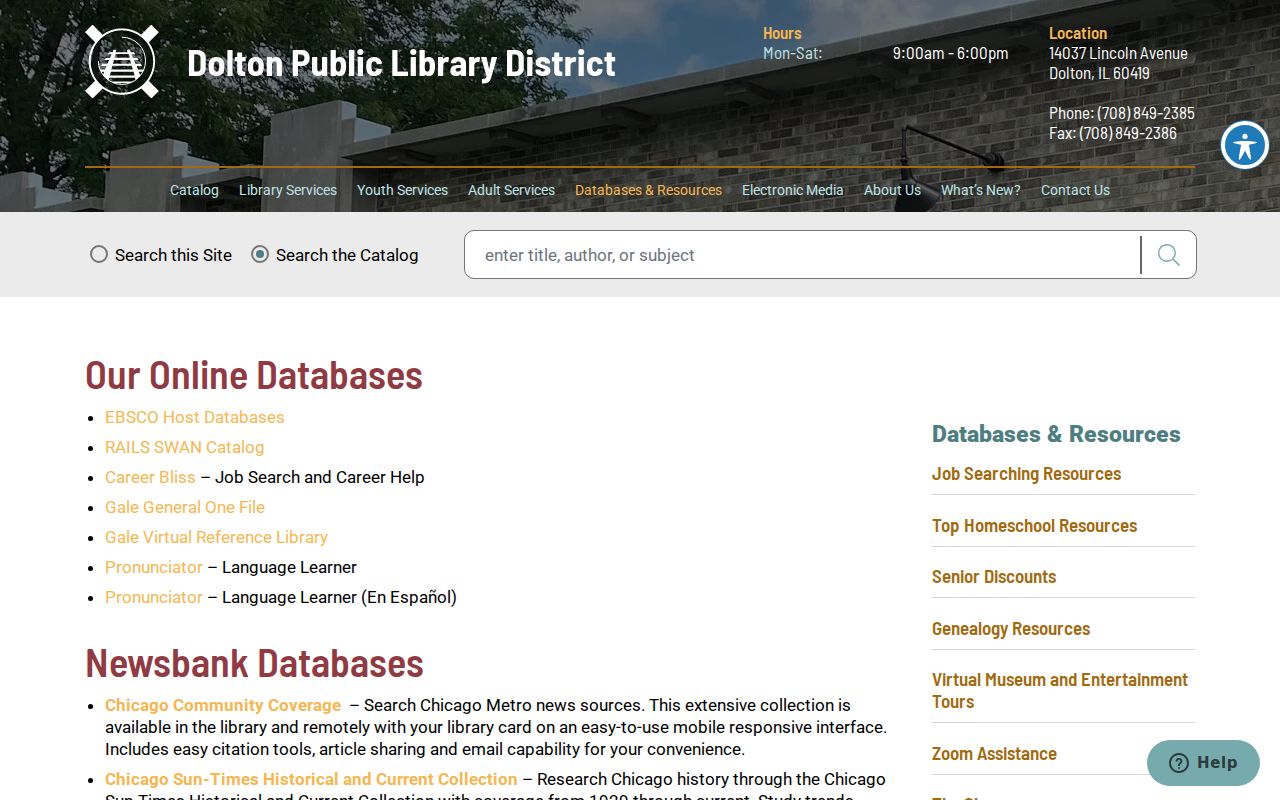Open the Gale General One File link

pos(185,507)
